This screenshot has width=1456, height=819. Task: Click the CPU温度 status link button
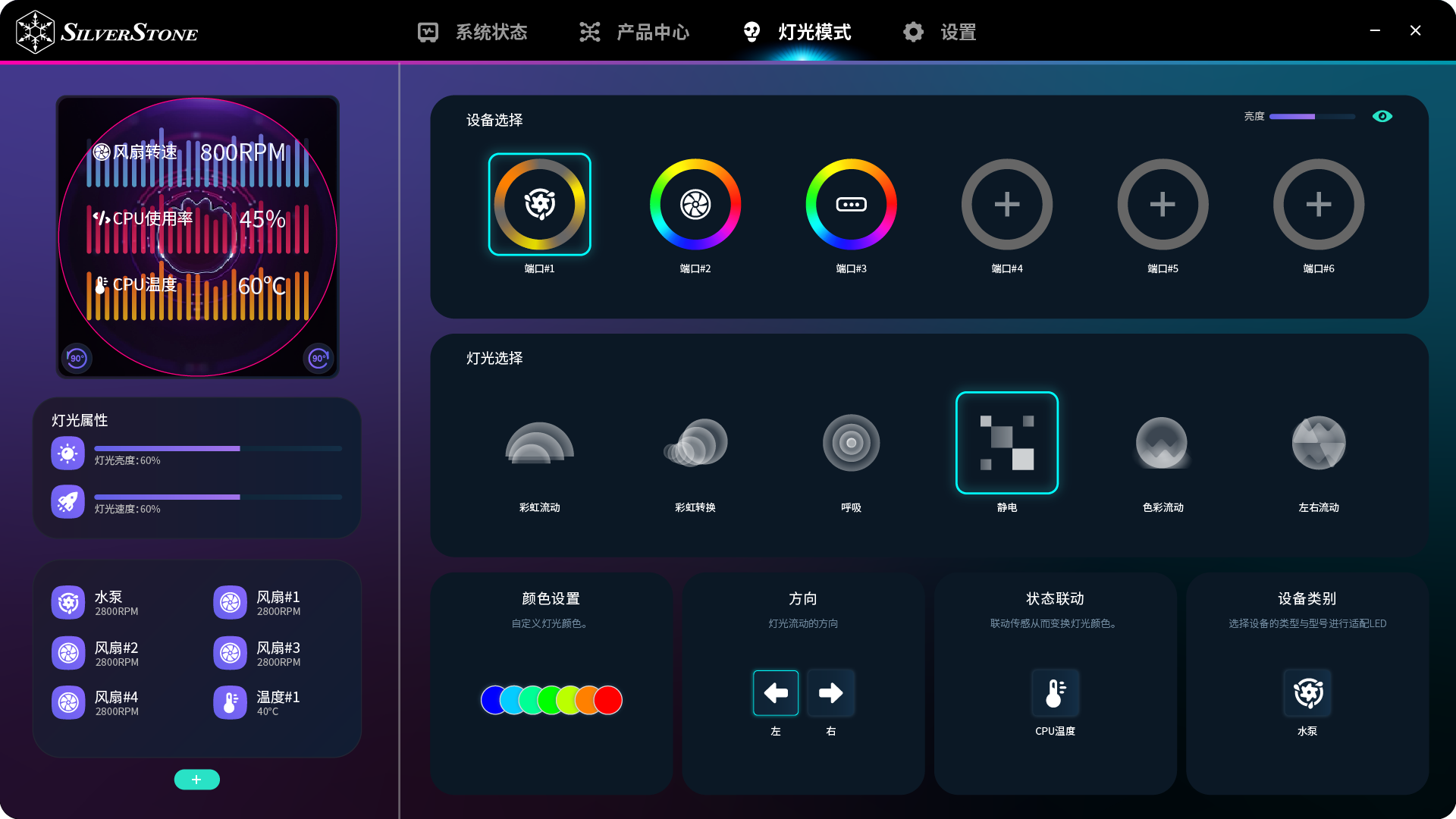click(1055, 692)
